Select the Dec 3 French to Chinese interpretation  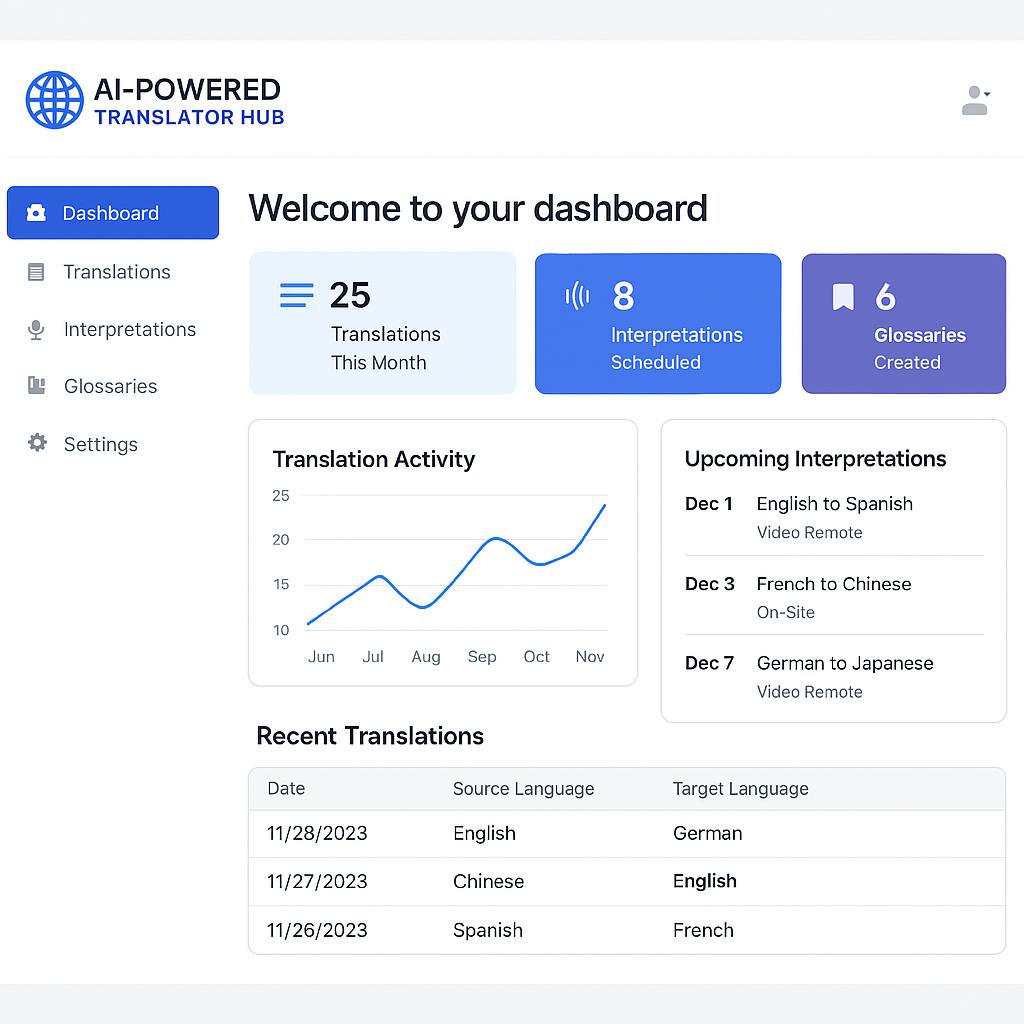tap(834, 597)
